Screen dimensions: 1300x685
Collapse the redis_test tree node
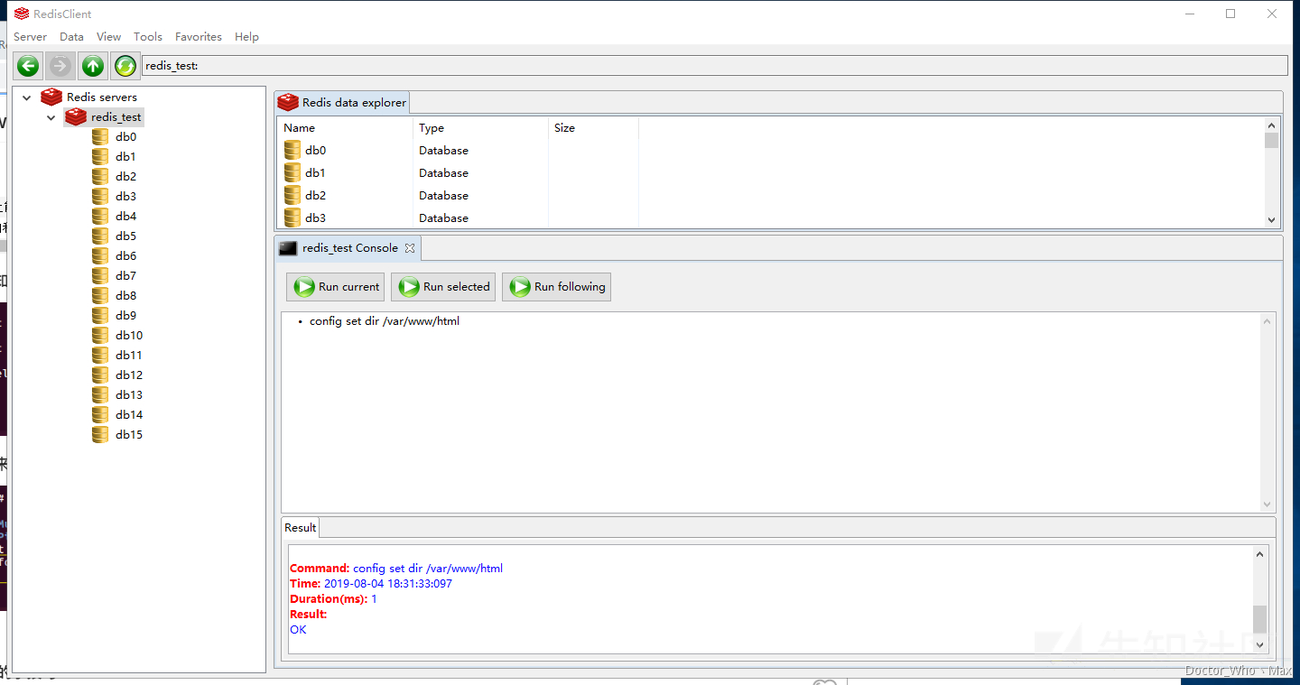tap(51, 118)
